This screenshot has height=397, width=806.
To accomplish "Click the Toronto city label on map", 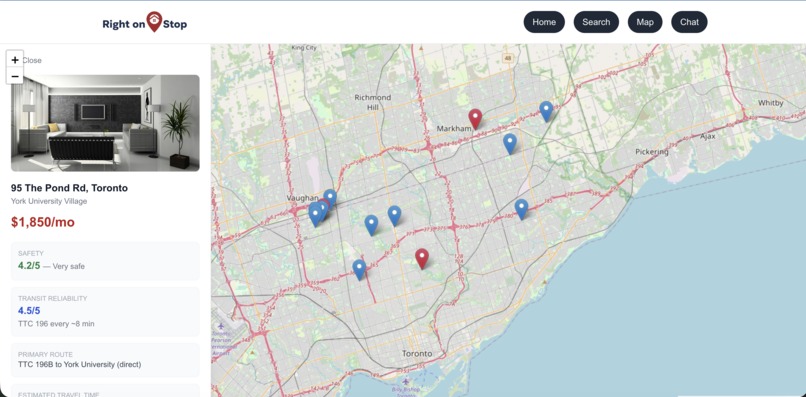I will [416, 354].
